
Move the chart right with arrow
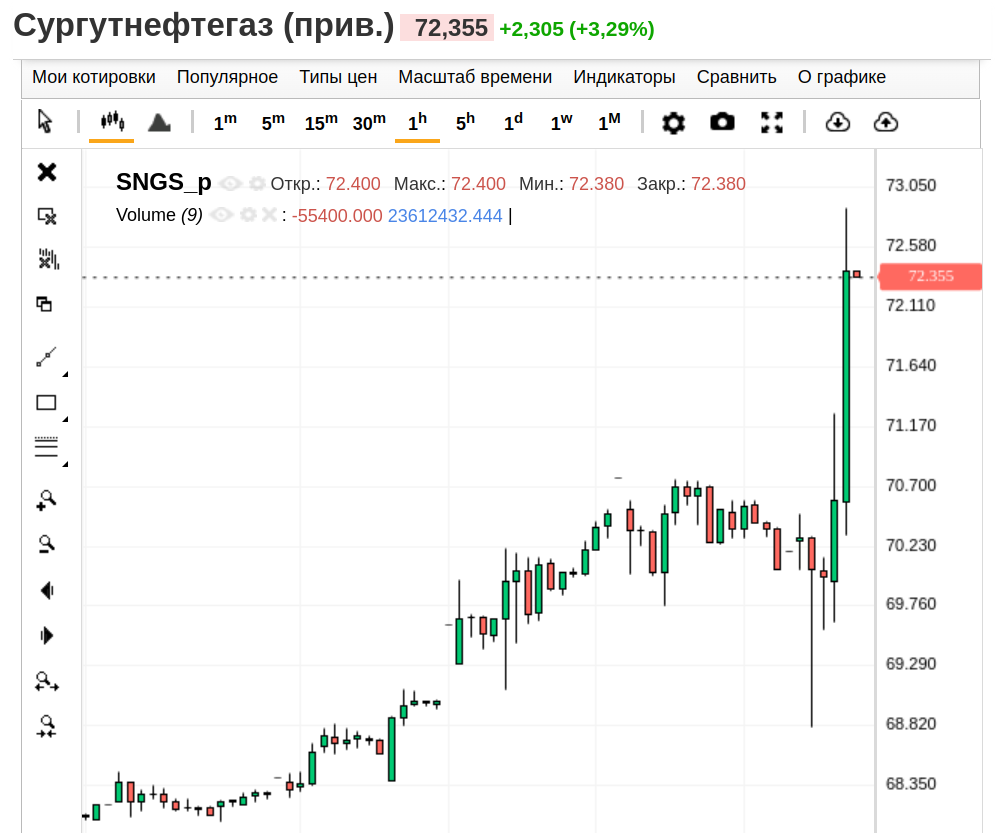[47, 636]
